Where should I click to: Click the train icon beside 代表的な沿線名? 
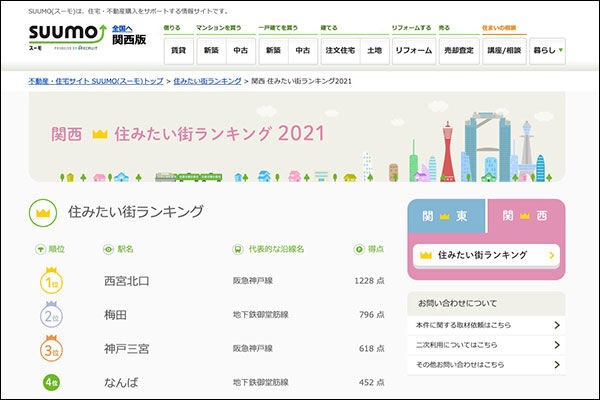(238, 250)
